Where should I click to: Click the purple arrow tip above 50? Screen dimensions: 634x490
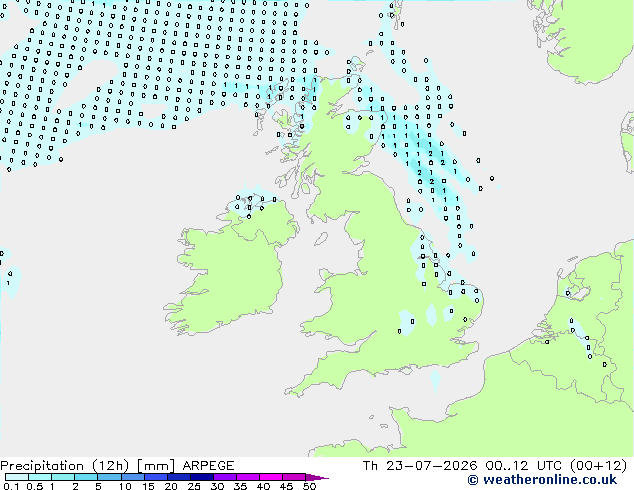tap(317, 477)
